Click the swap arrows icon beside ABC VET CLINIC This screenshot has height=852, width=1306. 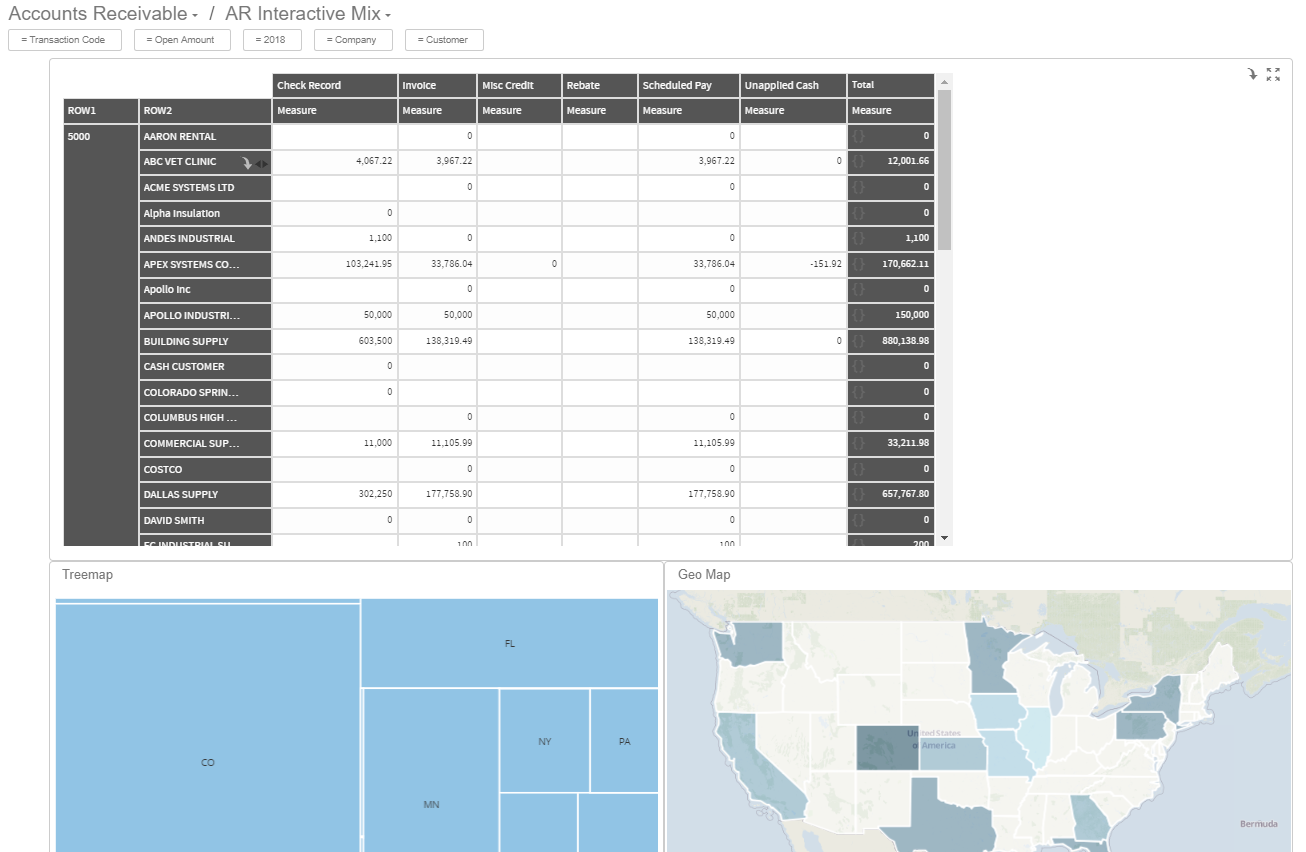(x=262, y=161)
